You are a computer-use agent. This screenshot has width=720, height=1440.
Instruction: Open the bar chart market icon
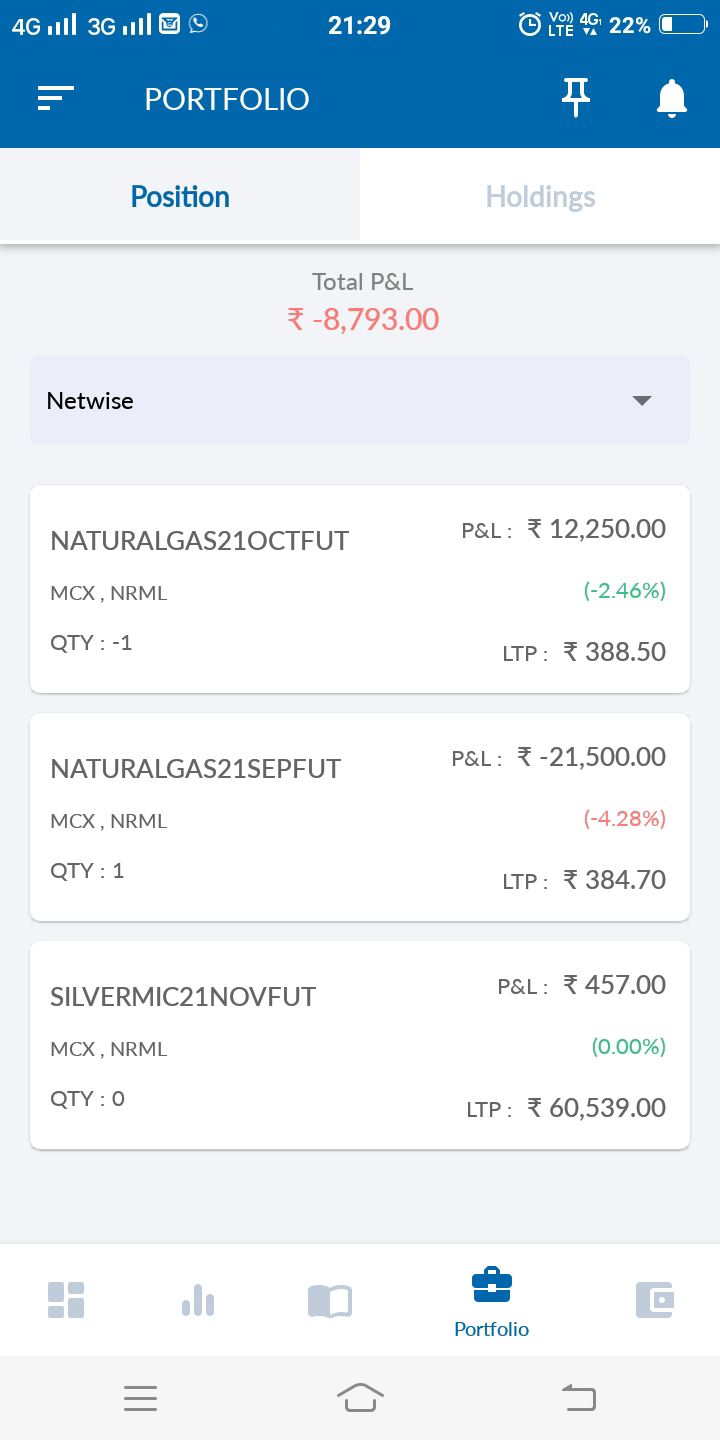coord(198,1299)
